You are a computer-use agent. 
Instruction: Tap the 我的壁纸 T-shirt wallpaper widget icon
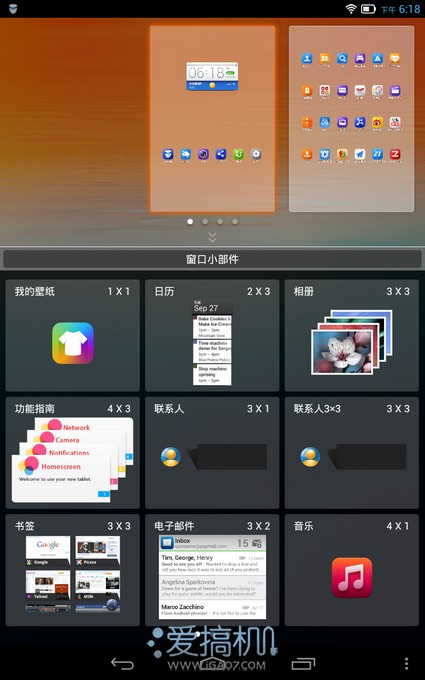point(73,343)
